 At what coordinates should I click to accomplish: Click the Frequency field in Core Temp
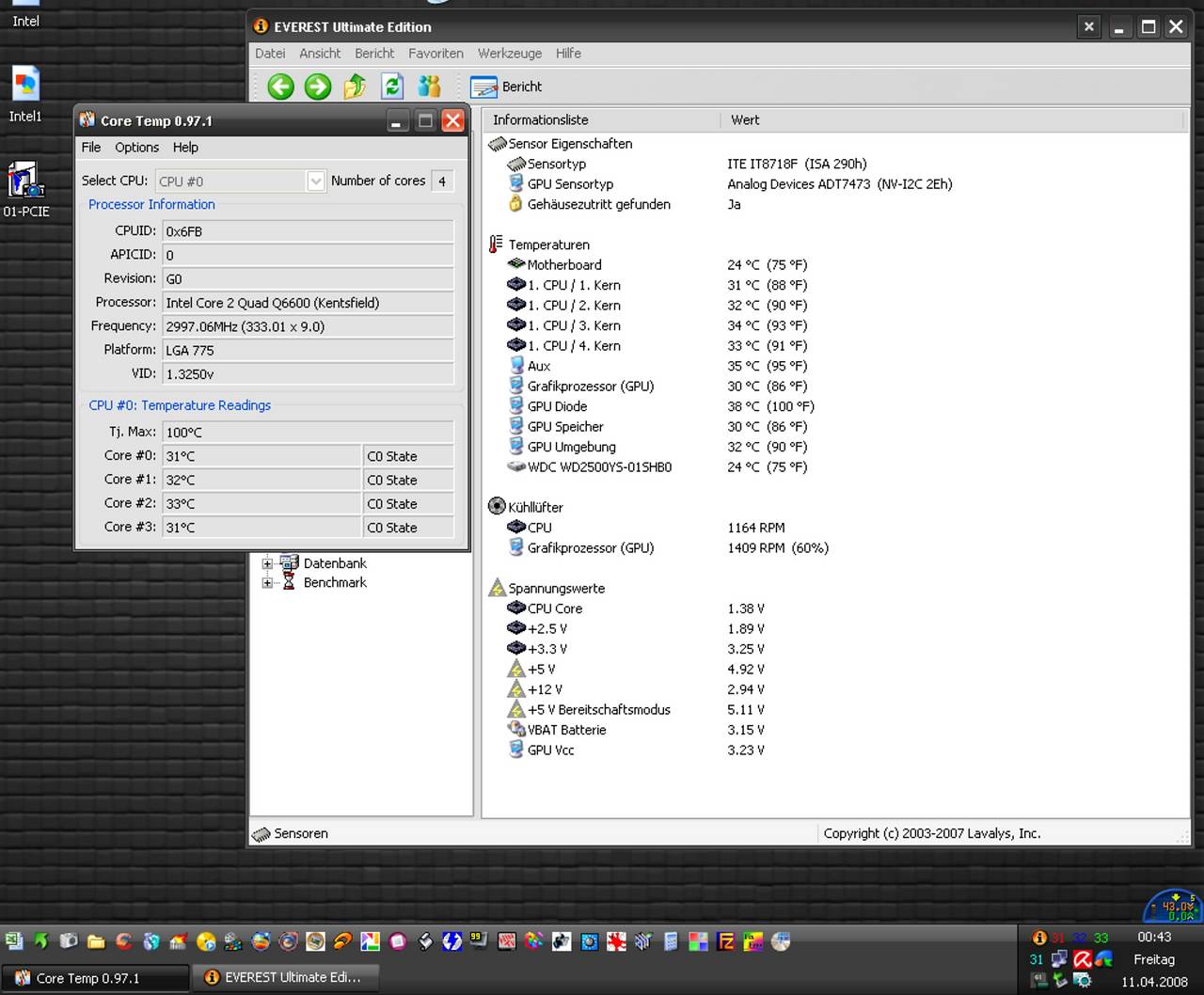pos(308,326)
